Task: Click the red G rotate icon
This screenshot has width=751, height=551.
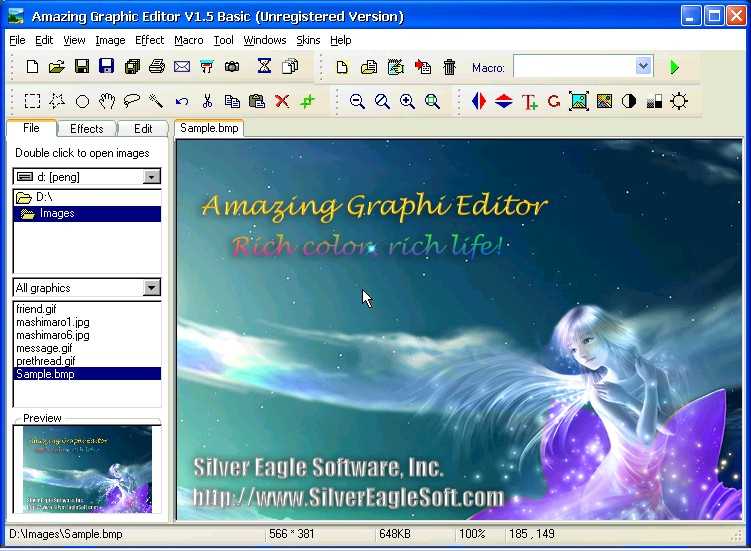Action: [x=554, y=101]
